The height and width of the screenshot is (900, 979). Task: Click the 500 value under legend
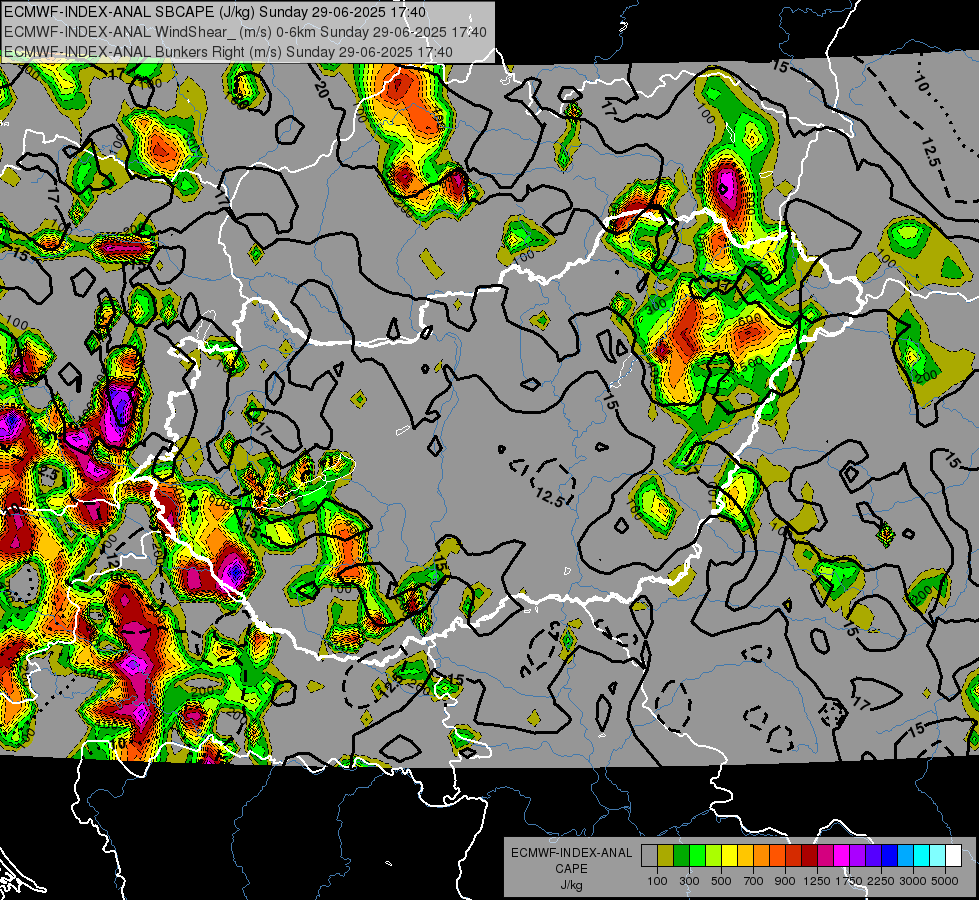pyautogui.click(x=721, y=881)
